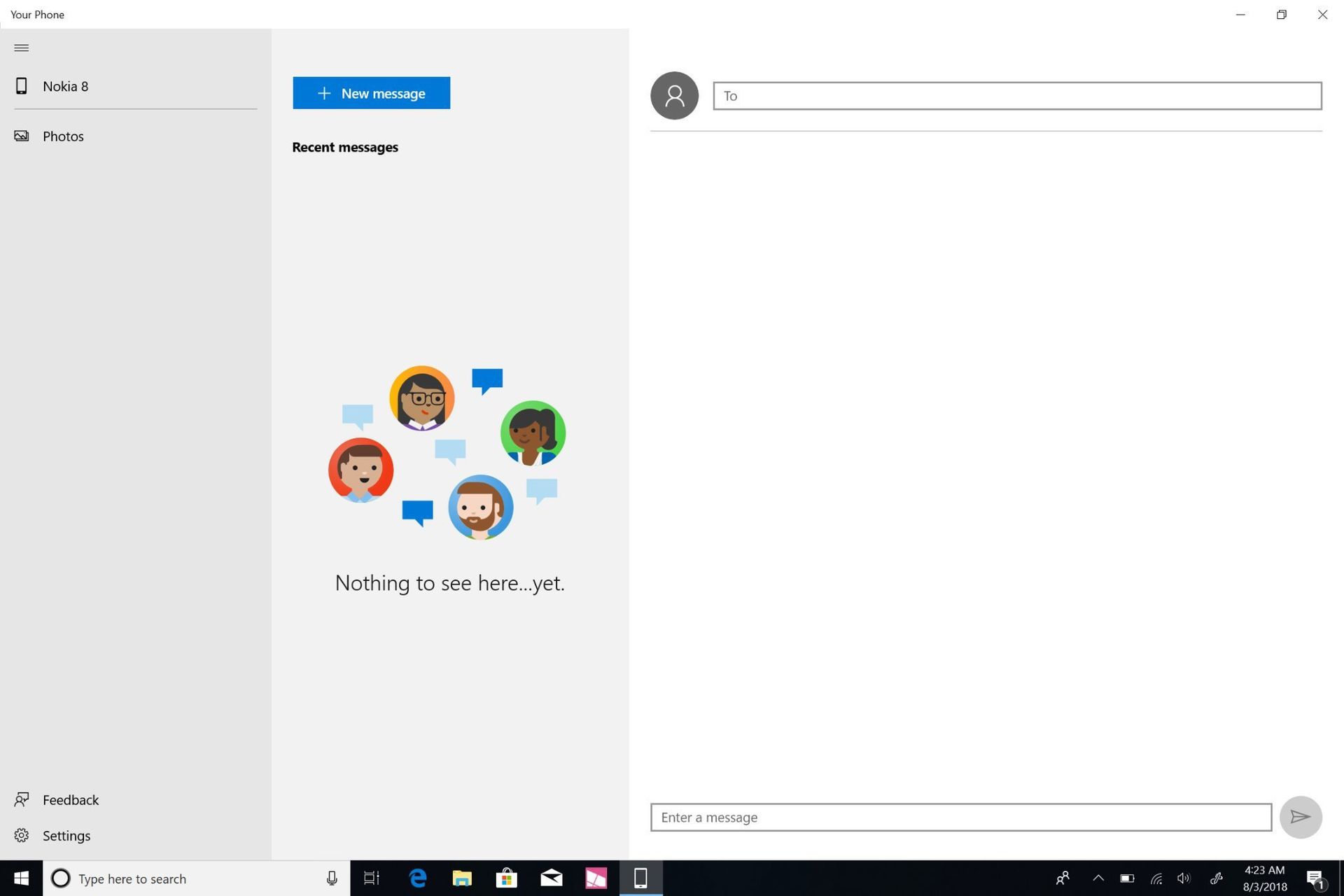Screen dimensions: 1344x896
Task: Click the contact avatar icon
Action: pos(673,95)
